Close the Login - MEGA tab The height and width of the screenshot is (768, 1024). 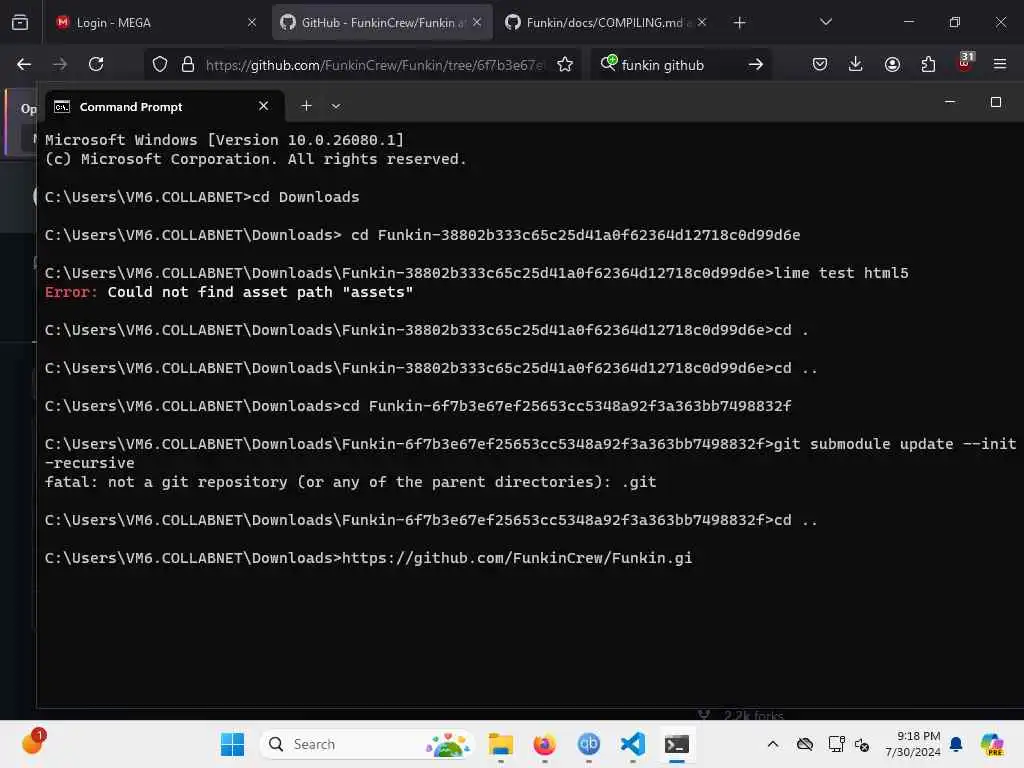(x=252, y=23)
